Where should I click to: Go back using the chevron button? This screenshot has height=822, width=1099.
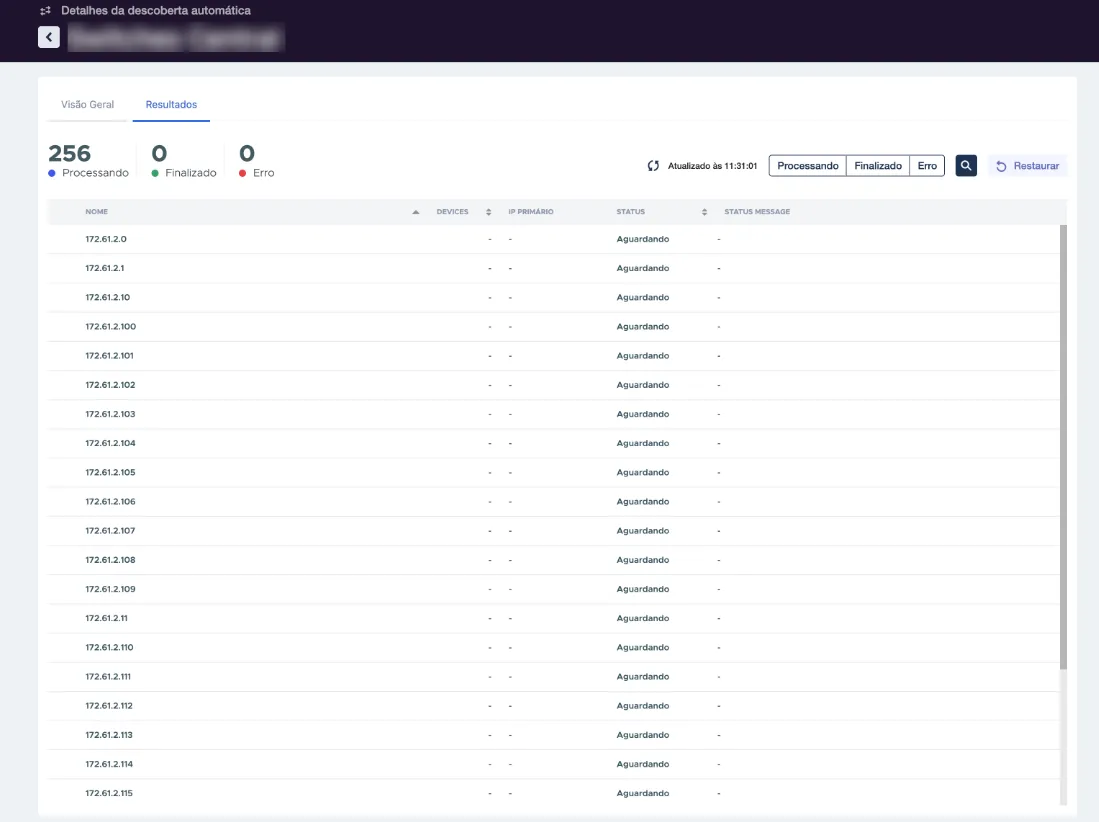[48, 37]
